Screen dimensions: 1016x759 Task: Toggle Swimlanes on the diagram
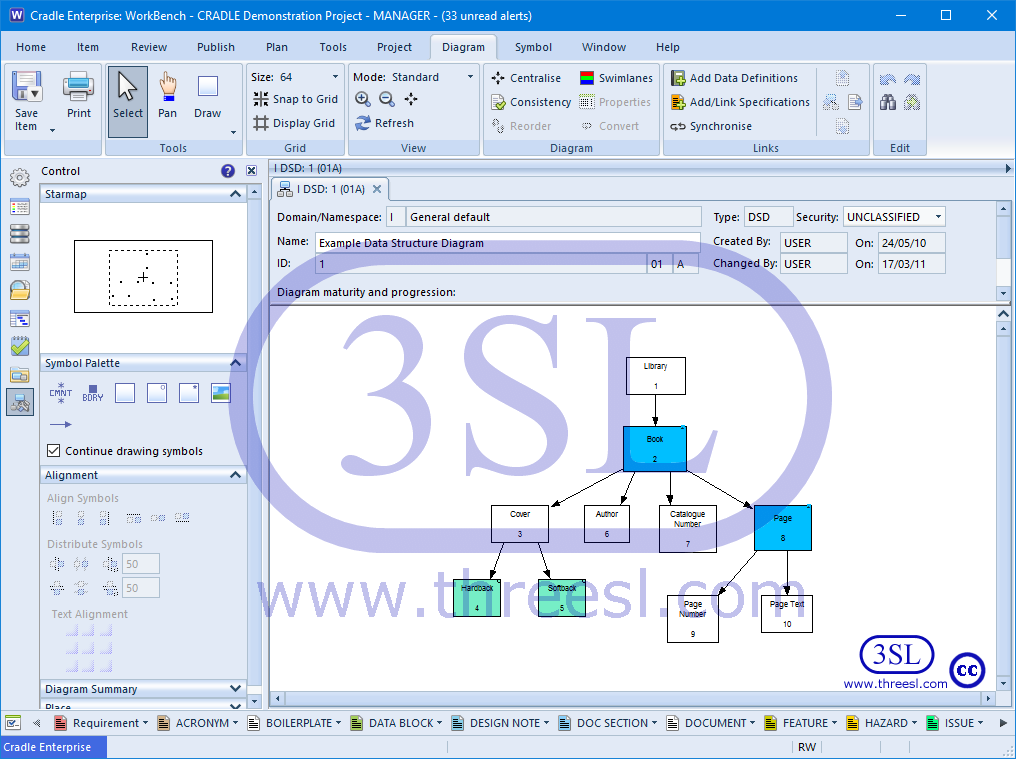[x=616, y=78]
